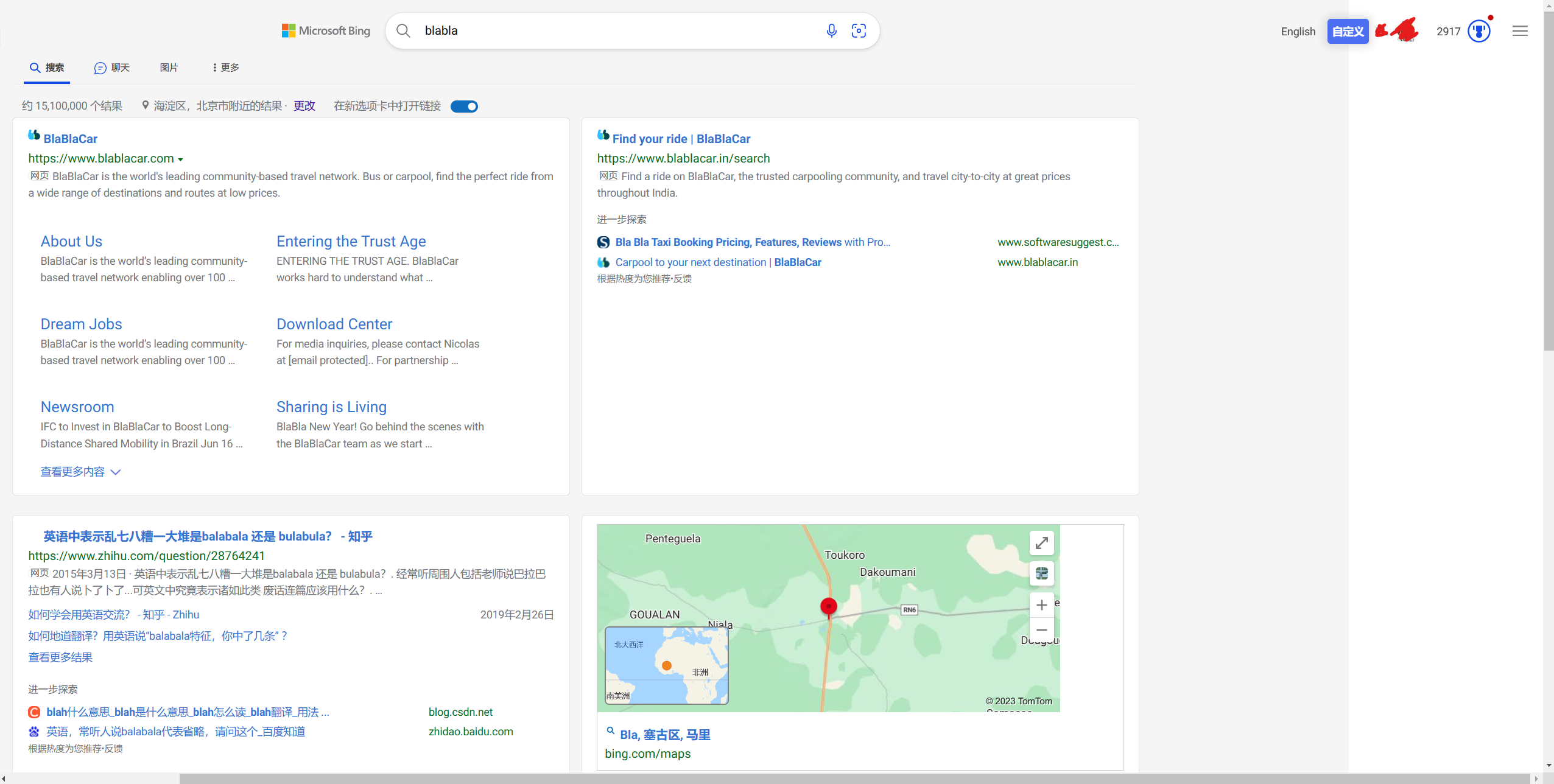Switch map layer style icon
The height and width of the screenshot is (784, 1554).
[x=1041, y=573]
